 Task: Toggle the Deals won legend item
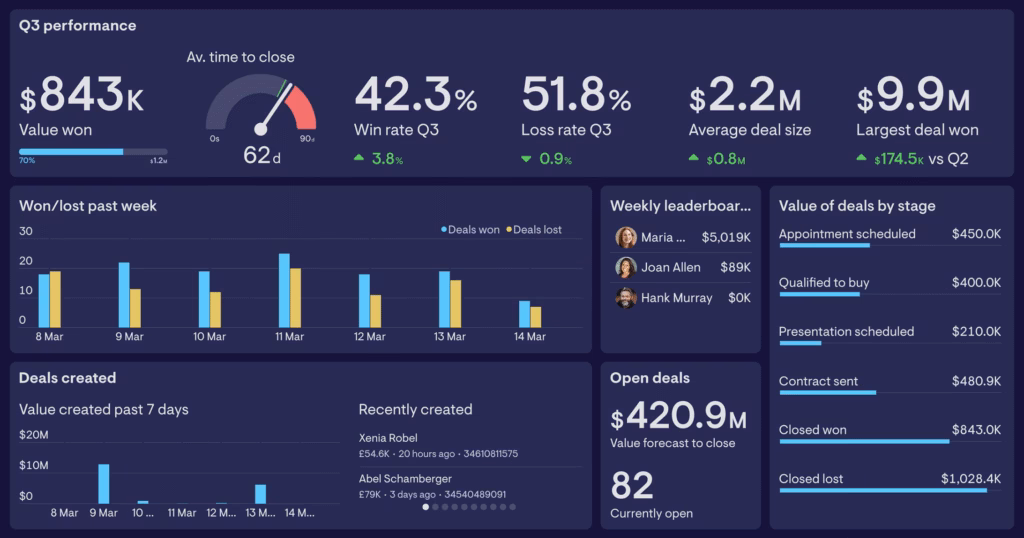pyautogui.click(x=470, y=230)
